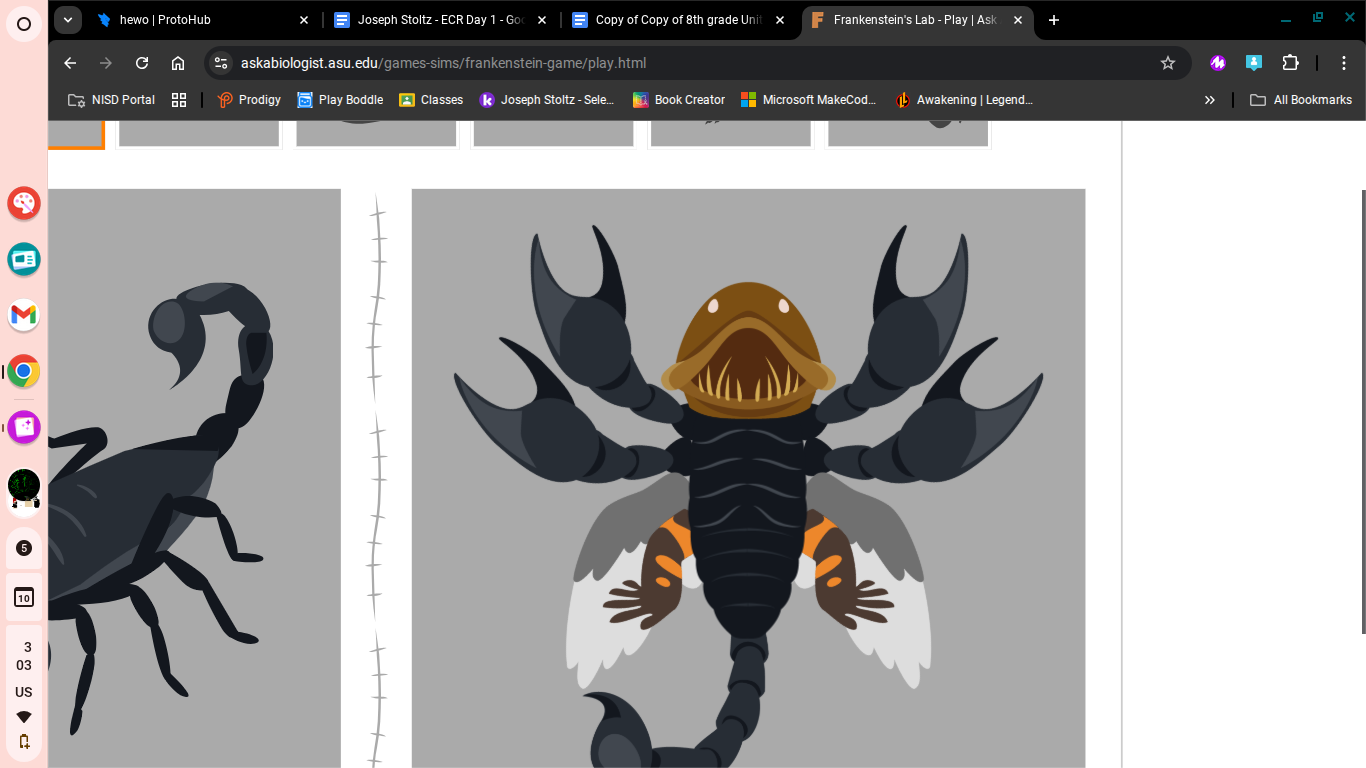Open Gmail from the shelf

pyautogui.click(x=23, y=315)
